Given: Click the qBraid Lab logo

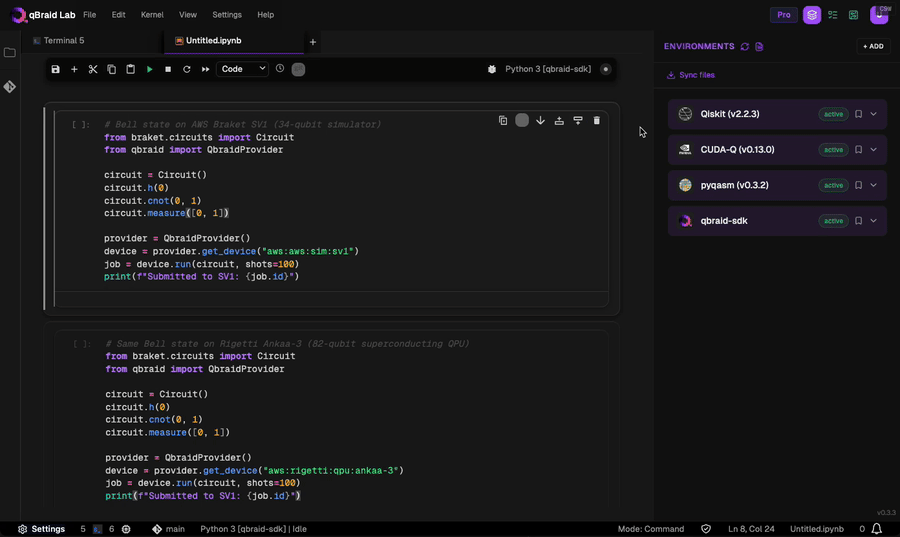Looking at the screenshot, I should tap(42, 15).
